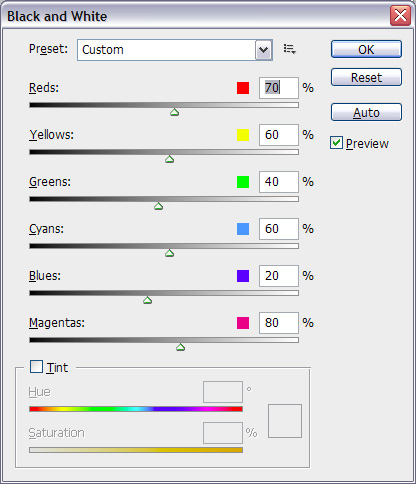Click the Reds slider handle
Image resolution: width=416 pixels, height=484 pixels.
click(x=174, y=112)
